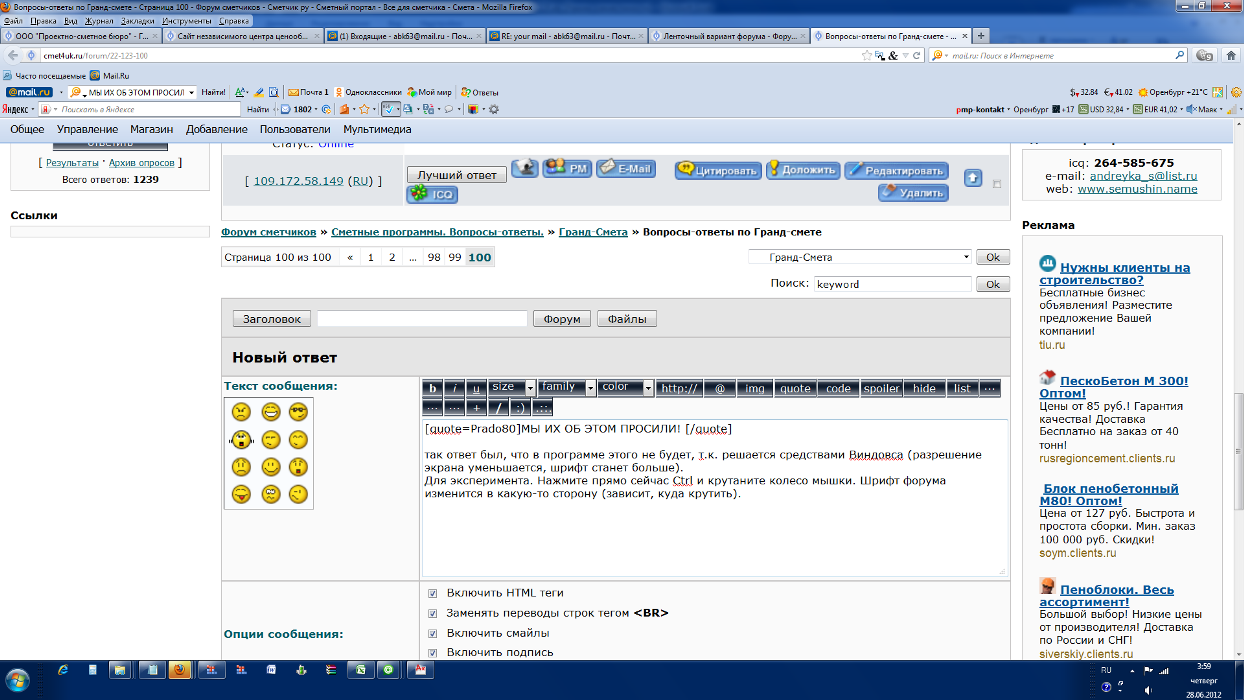Insert img BB-code tag
Screen dimensions: 1244x700
(x=755, y=388)
